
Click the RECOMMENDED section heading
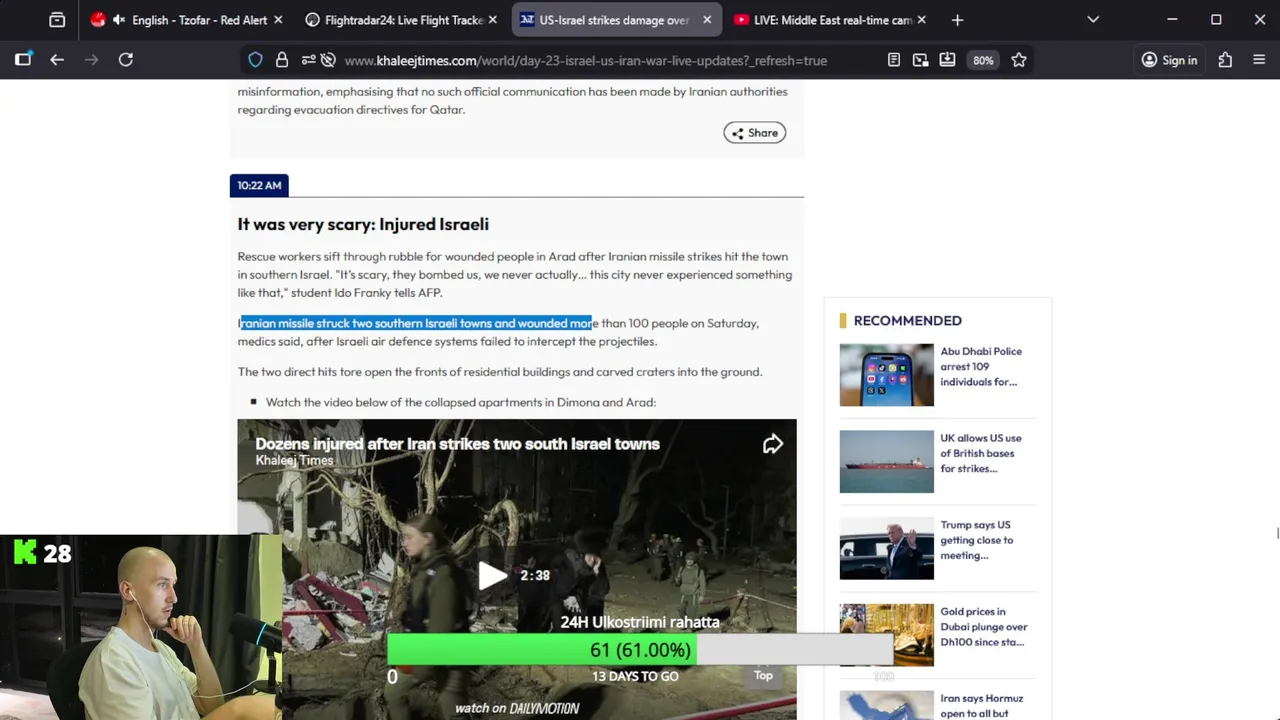[x=908, y=320]
